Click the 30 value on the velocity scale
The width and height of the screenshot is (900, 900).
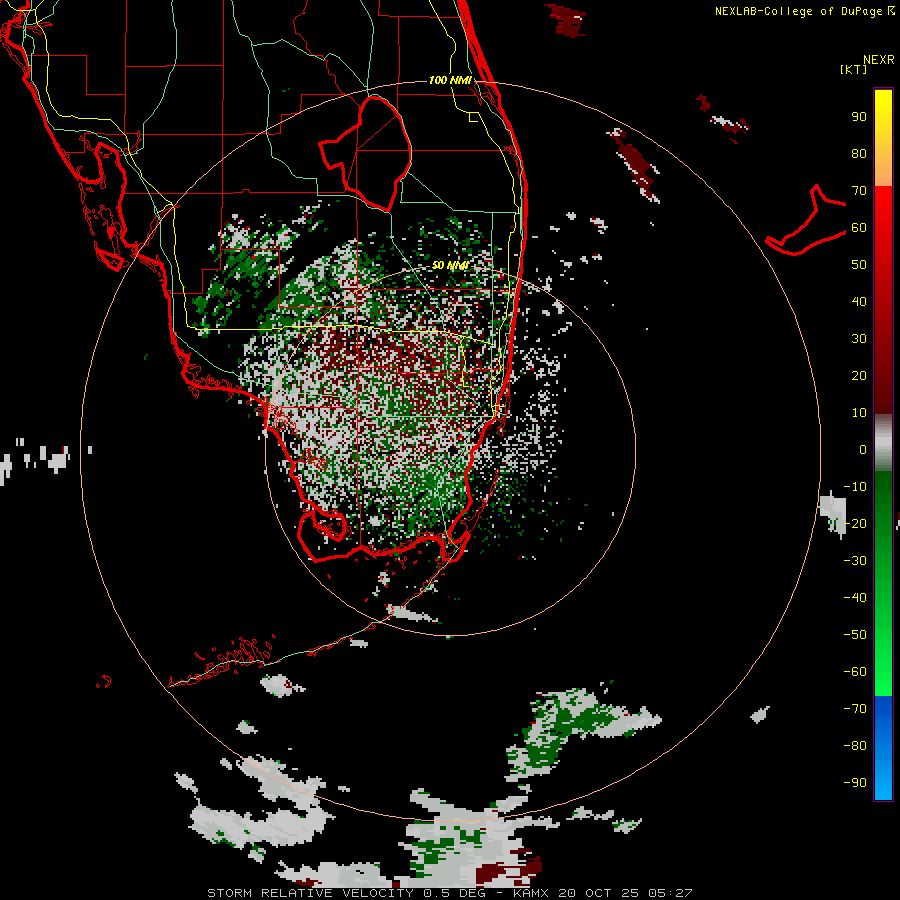click(x=859, y=339)
